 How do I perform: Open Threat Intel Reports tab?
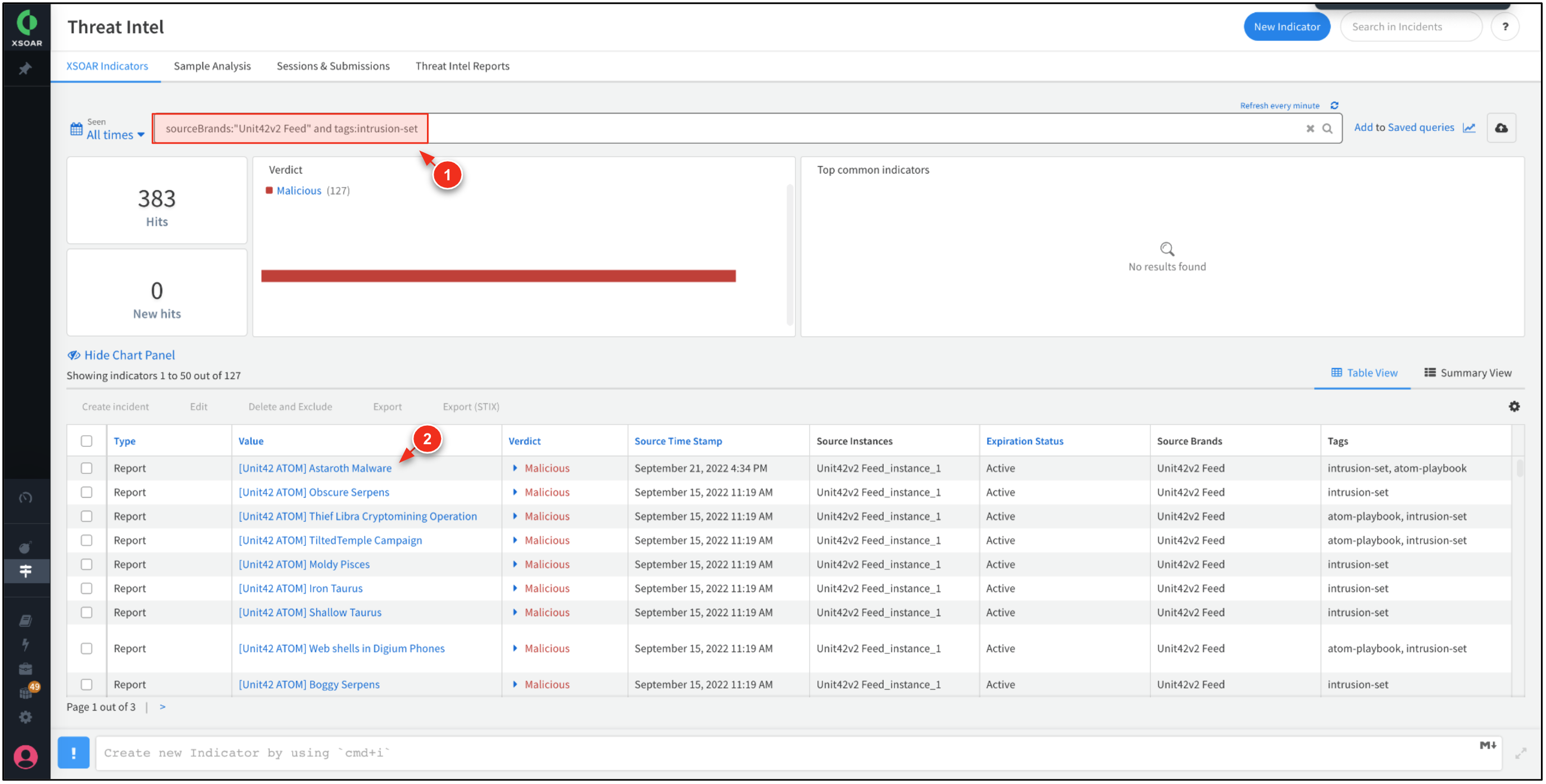[462, 66]
